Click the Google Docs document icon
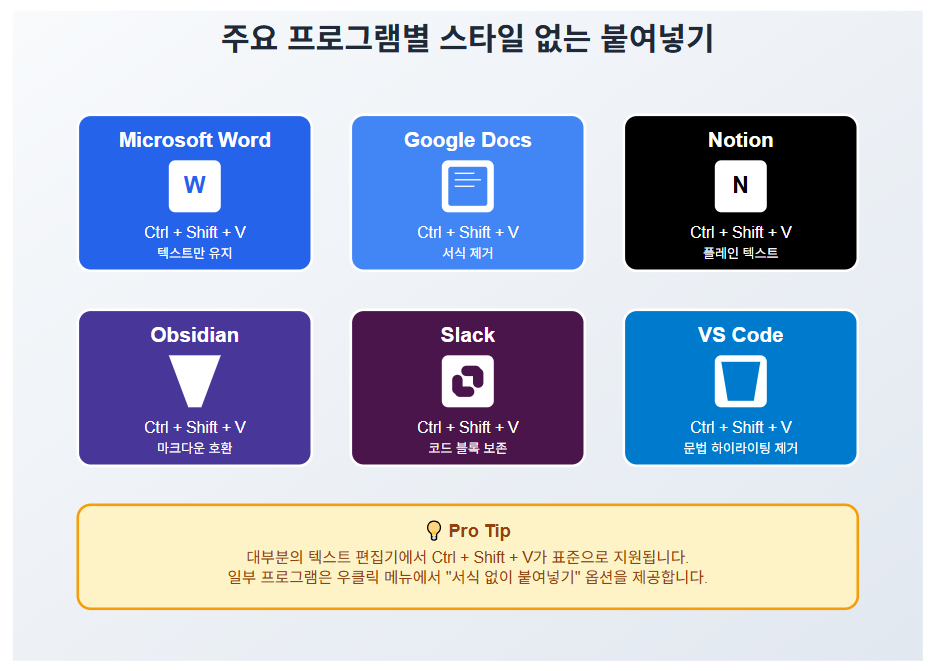This screenshot has width=939, height=671. coord(468,186)
